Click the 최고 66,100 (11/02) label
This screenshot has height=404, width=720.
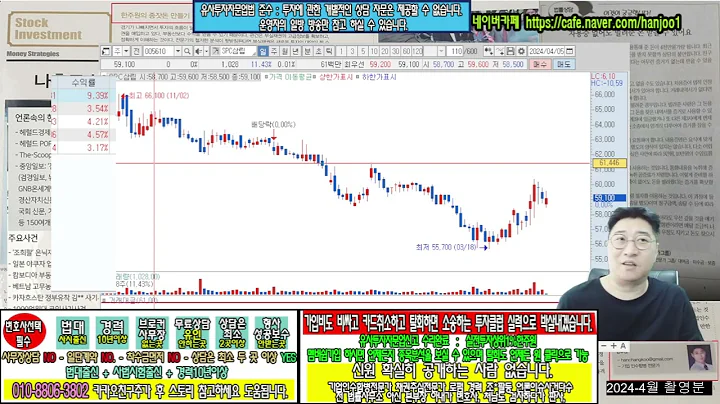coord(159,95)
